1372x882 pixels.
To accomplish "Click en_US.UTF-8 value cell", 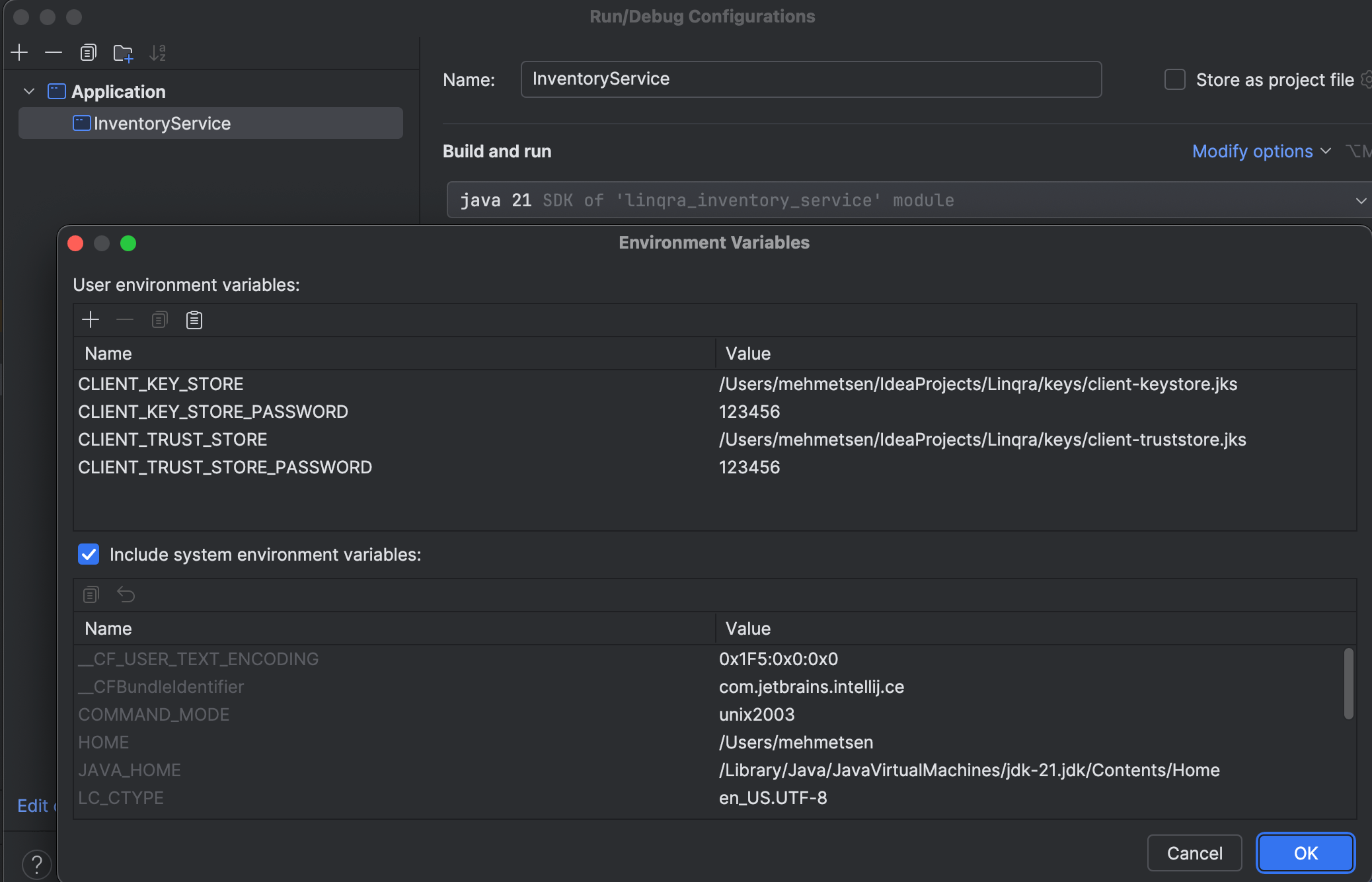I will pyautogui.click(x=773, y=798).
